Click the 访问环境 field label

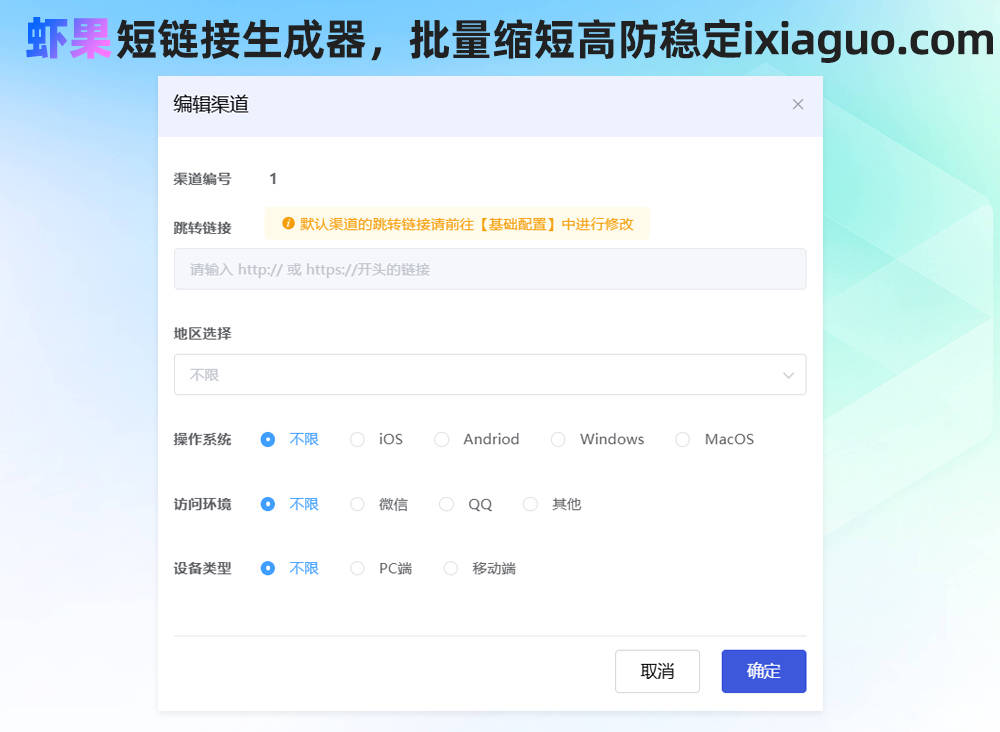coord(202,504)
